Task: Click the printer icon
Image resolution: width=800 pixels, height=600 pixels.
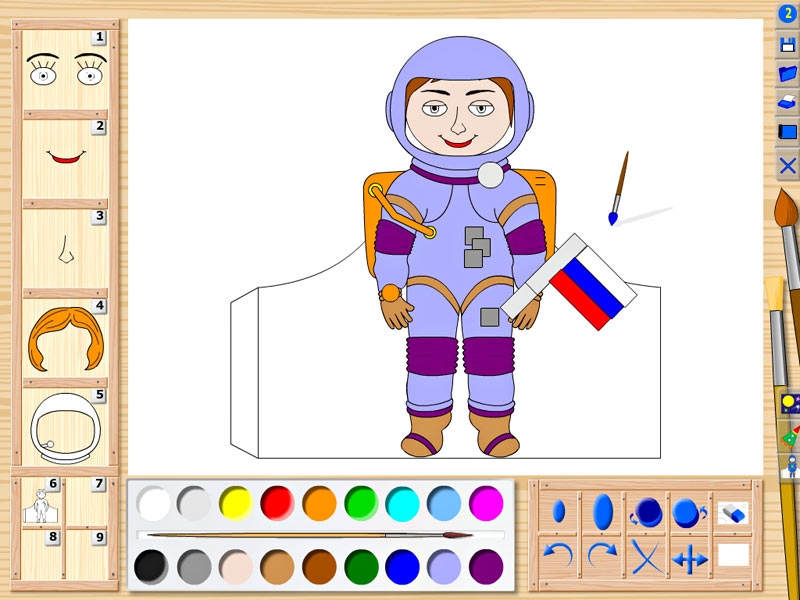Action: click(787, 102)
